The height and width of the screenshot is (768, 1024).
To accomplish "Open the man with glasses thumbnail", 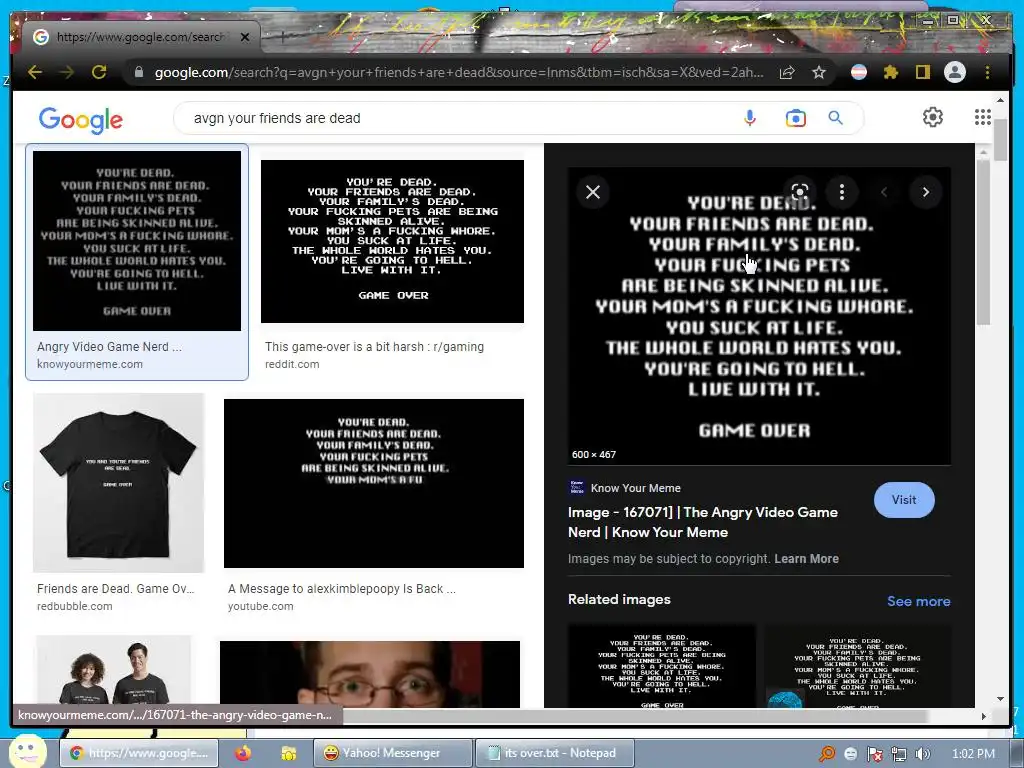I will (x=370, y=674).
